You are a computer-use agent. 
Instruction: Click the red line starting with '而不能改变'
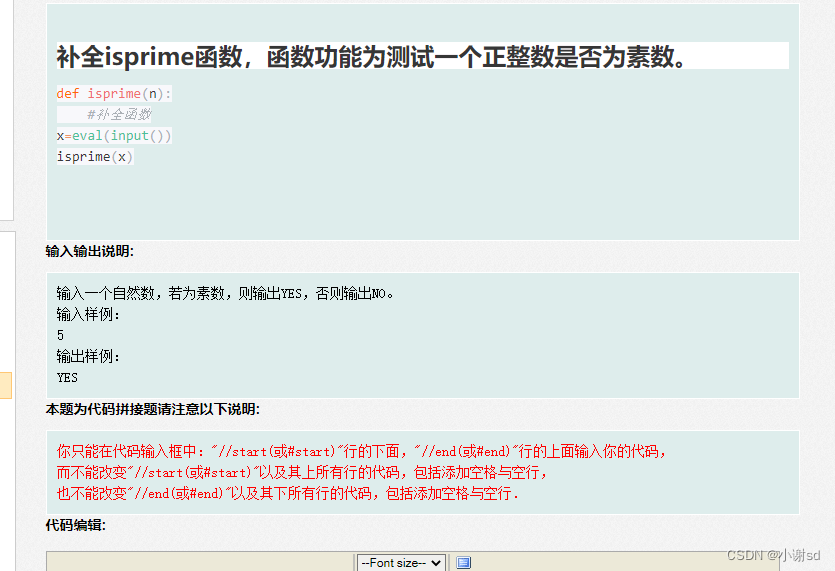(302, 472)
